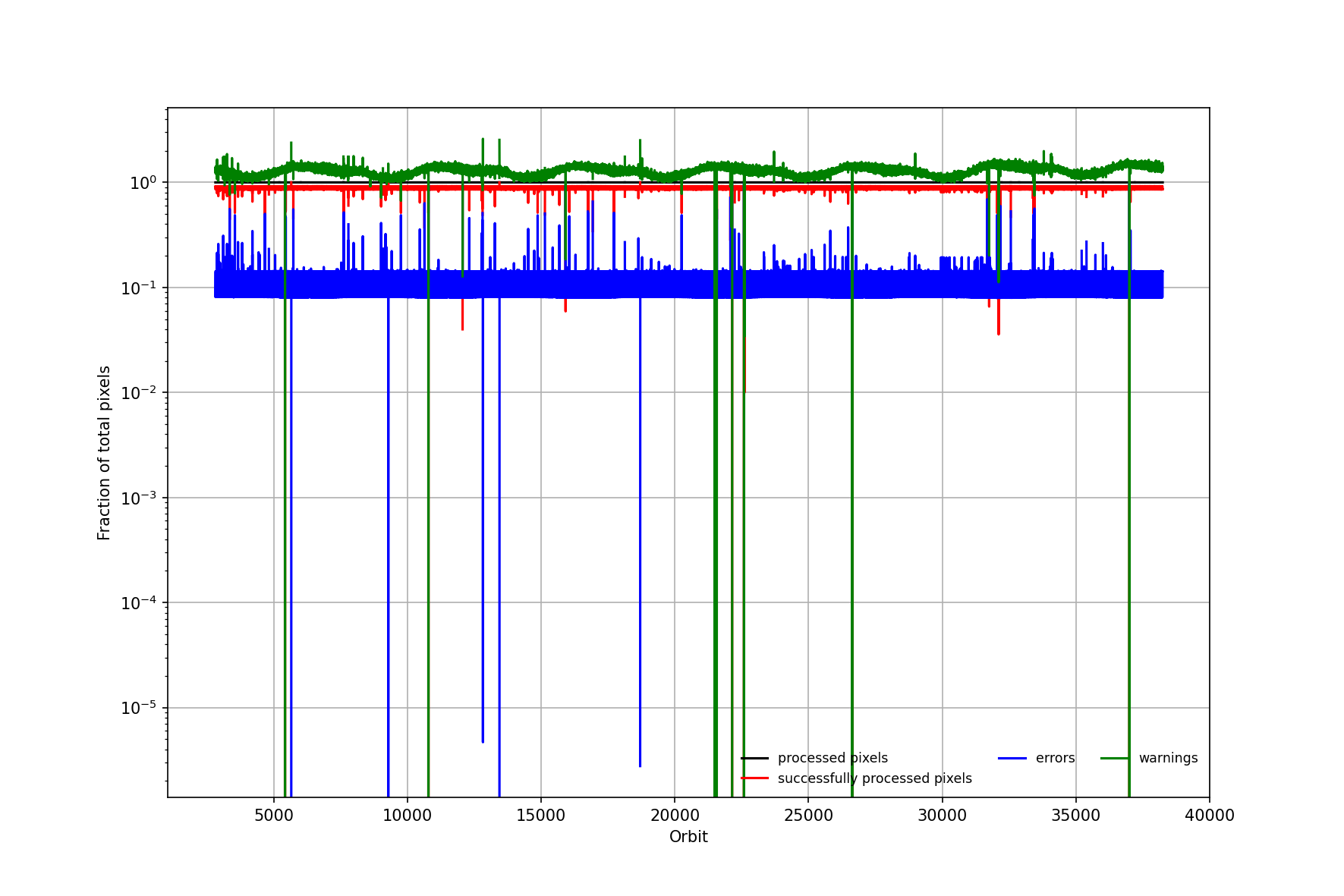The height and width of the screenshot is (896, 1344).
Task: Click the x-axis tick label 35000
Action: [x=1076, y=816]
